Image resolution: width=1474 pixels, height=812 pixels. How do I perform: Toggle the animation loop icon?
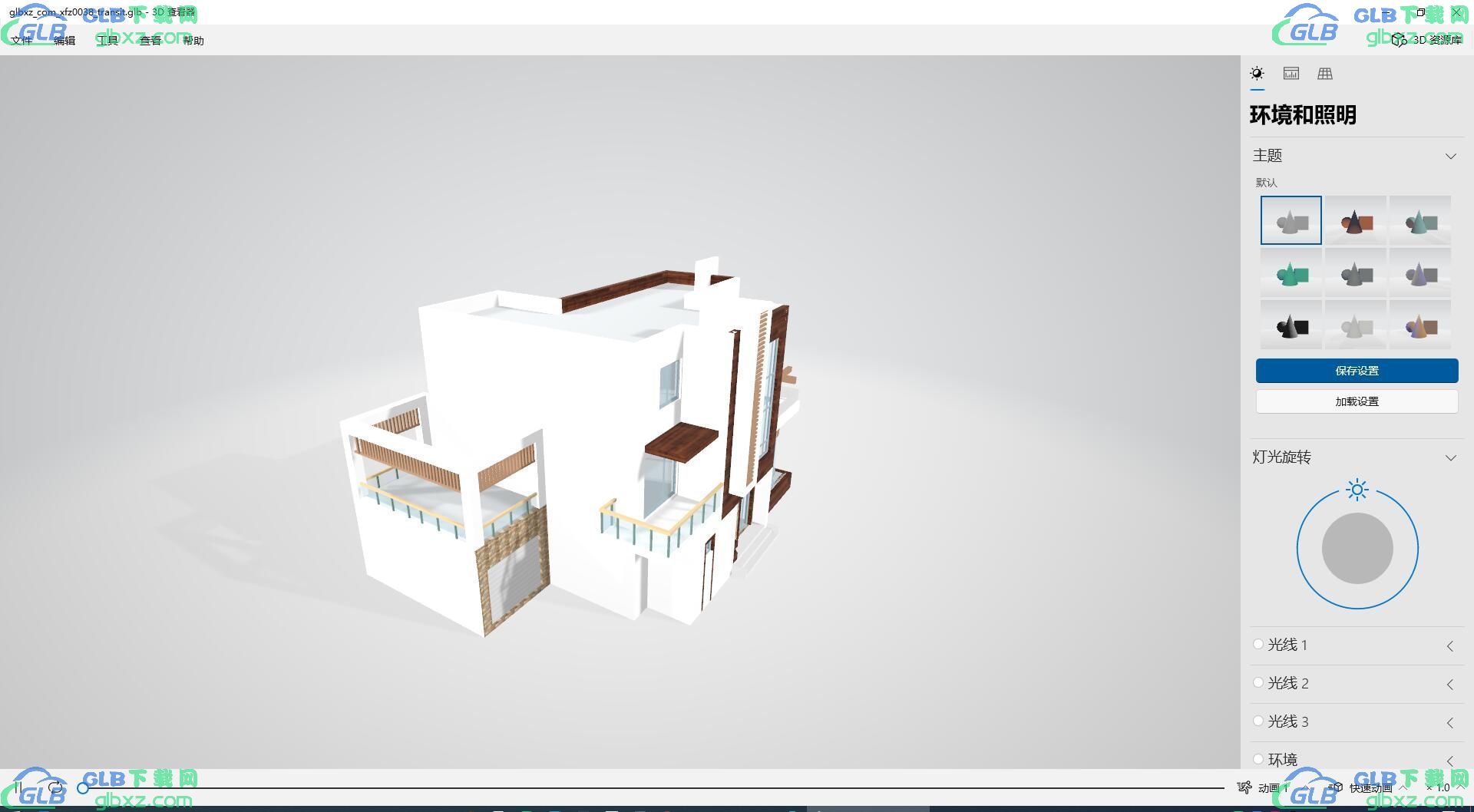55,787
